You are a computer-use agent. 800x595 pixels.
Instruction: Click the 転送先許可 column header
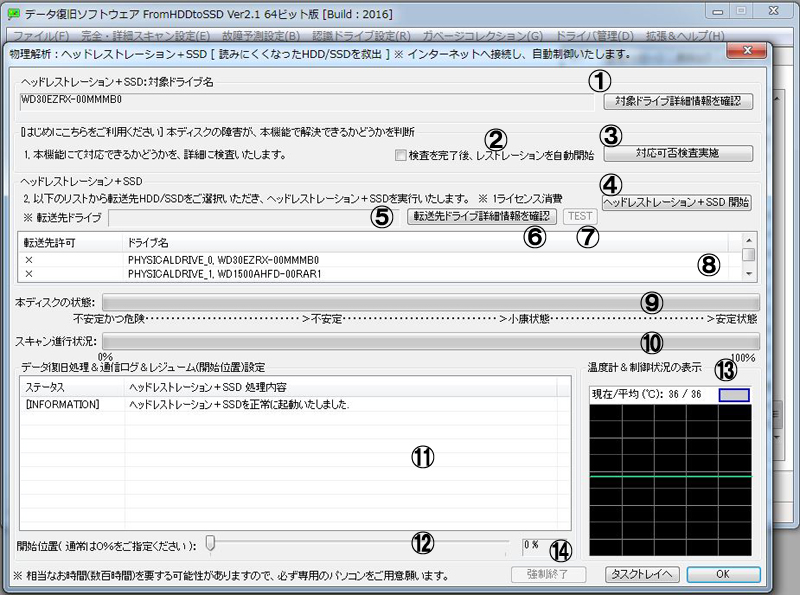click(71, 243)
